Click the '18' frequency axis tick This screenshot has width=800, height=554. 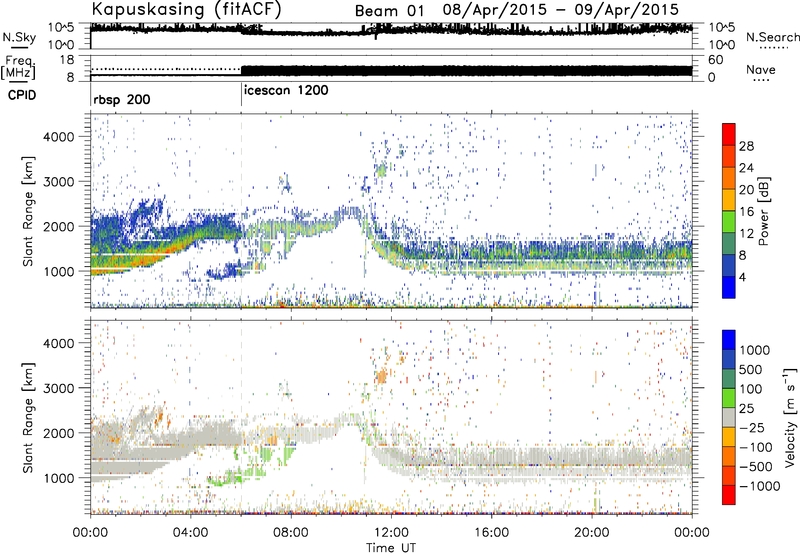67,60
